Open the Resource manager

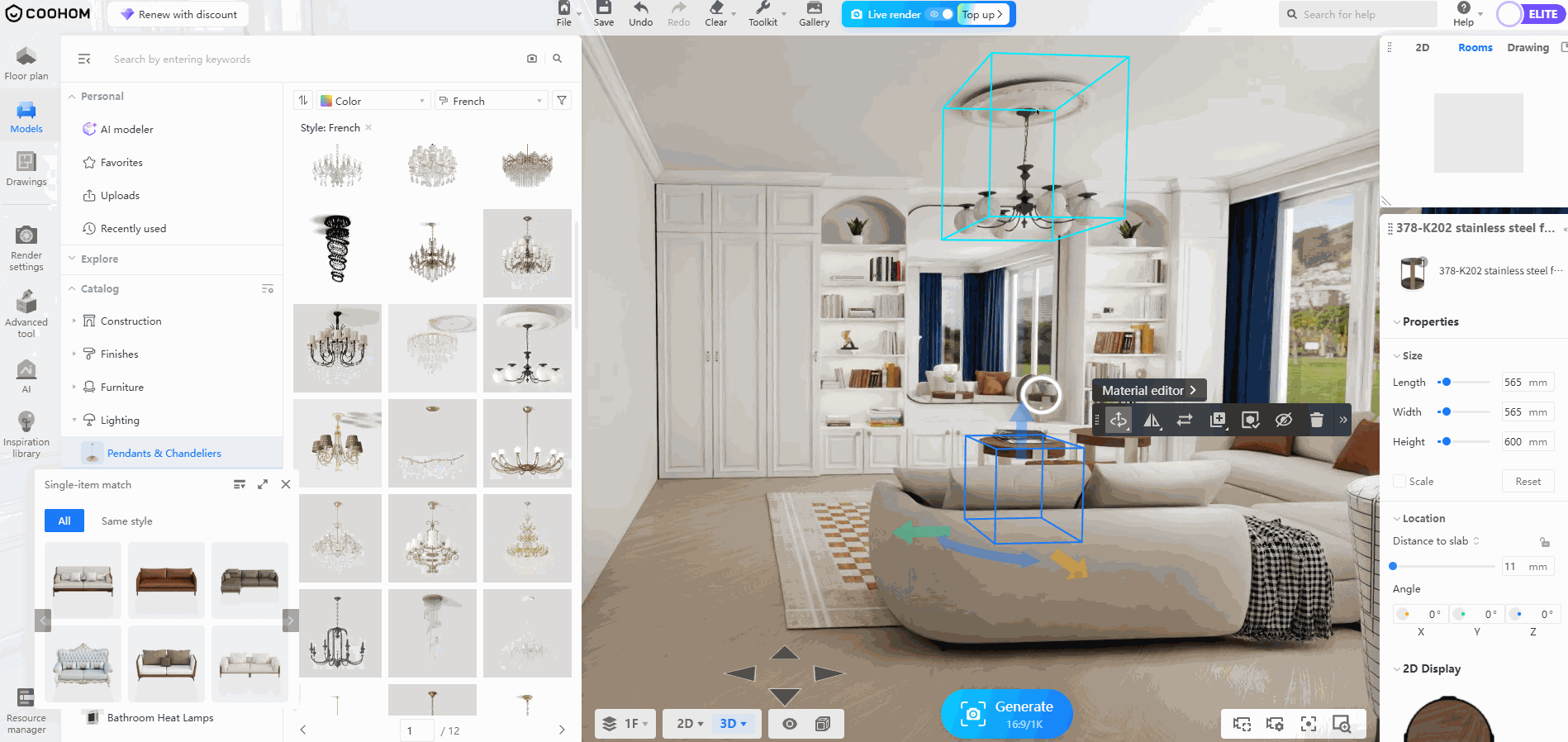tap(26, 711)
